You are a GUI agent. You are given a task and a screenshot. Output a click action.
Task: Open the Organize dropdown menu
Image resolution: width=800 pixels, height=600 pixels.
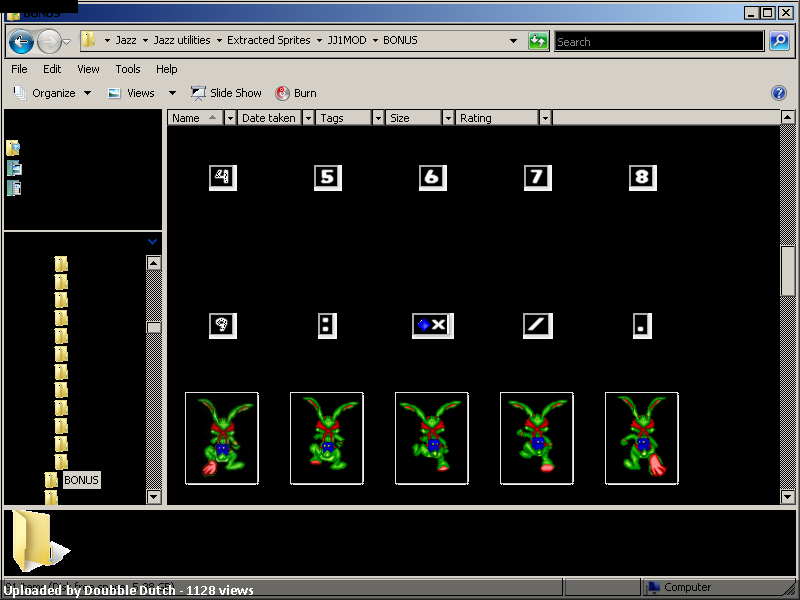(x=52, y=93)
